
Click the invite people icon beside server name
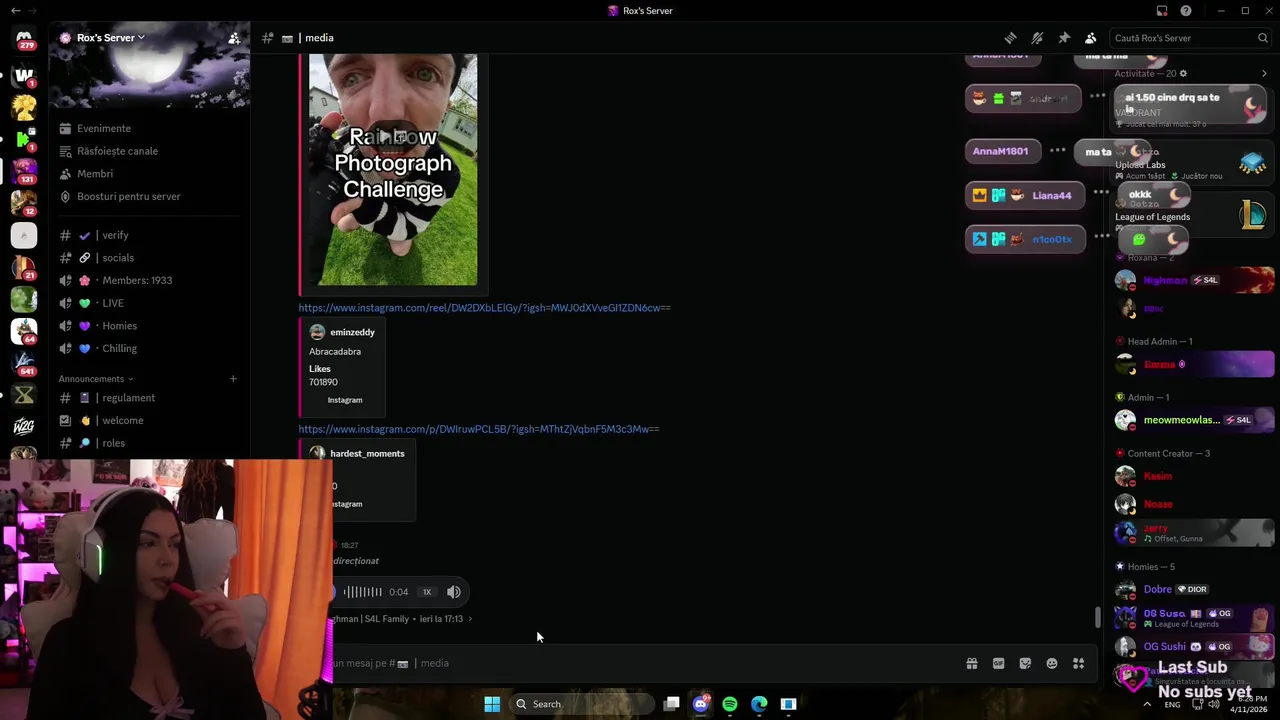[x=234, y=38]
